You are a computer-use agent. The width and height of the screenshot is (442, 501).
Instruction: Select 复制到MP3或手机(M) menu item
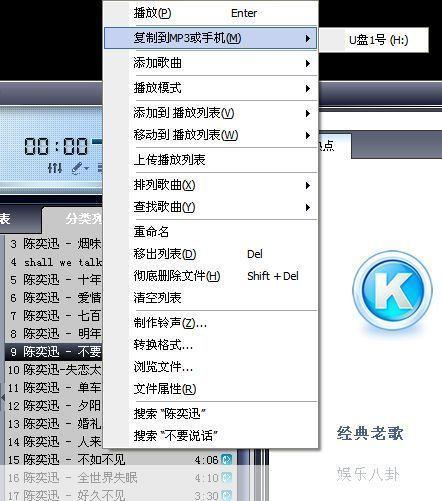click(211, 38)
